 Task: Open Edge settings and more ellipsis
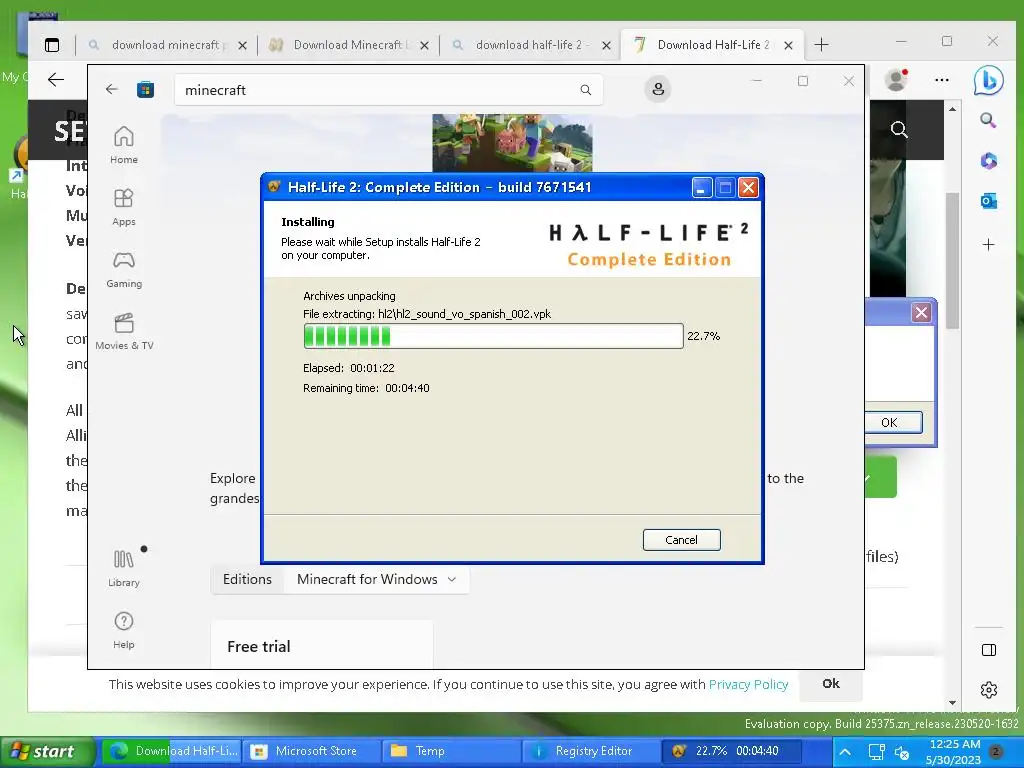click(942, 80)
